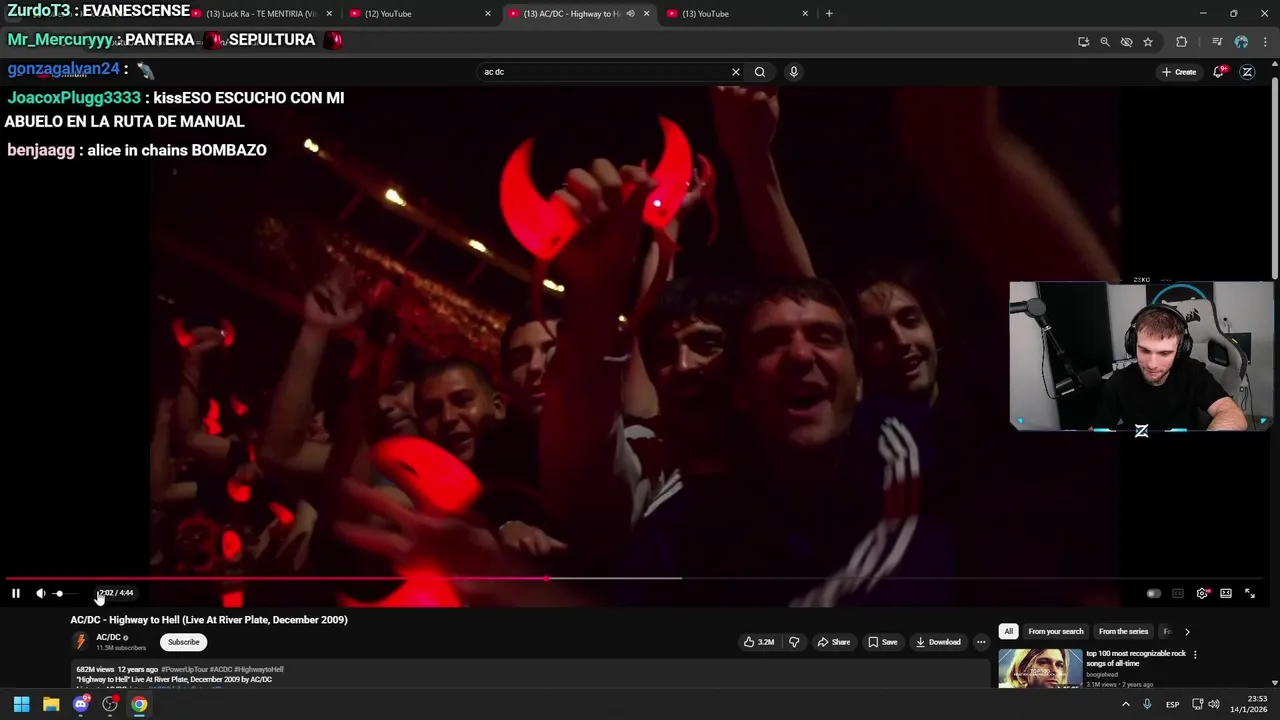Share the Highway to Hell video
Image resolution: width=1280 pixels, height=720 pixels.
pos(834,642)
